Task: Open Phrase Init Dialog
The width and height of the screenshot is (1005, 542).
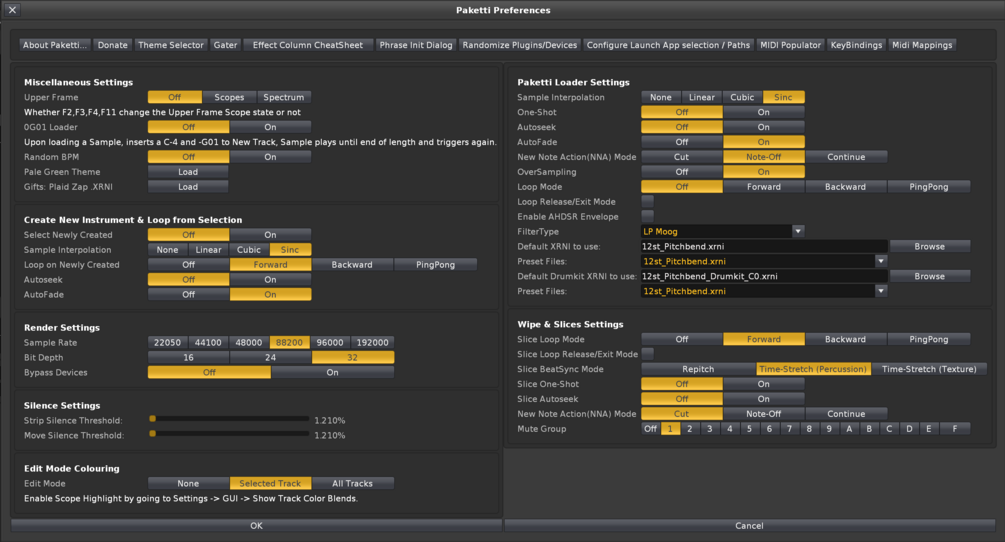Action: pos(416,45)
